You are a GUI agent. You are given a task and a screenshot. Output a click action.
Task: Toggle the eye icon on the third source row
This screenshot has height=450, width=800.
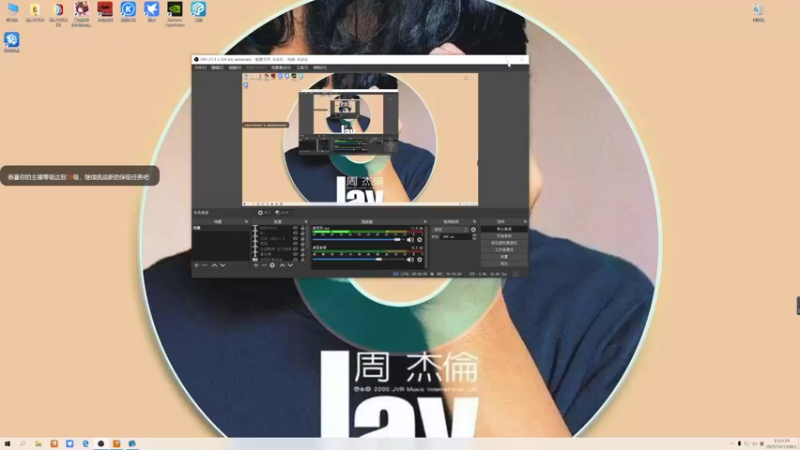[295, 238]
